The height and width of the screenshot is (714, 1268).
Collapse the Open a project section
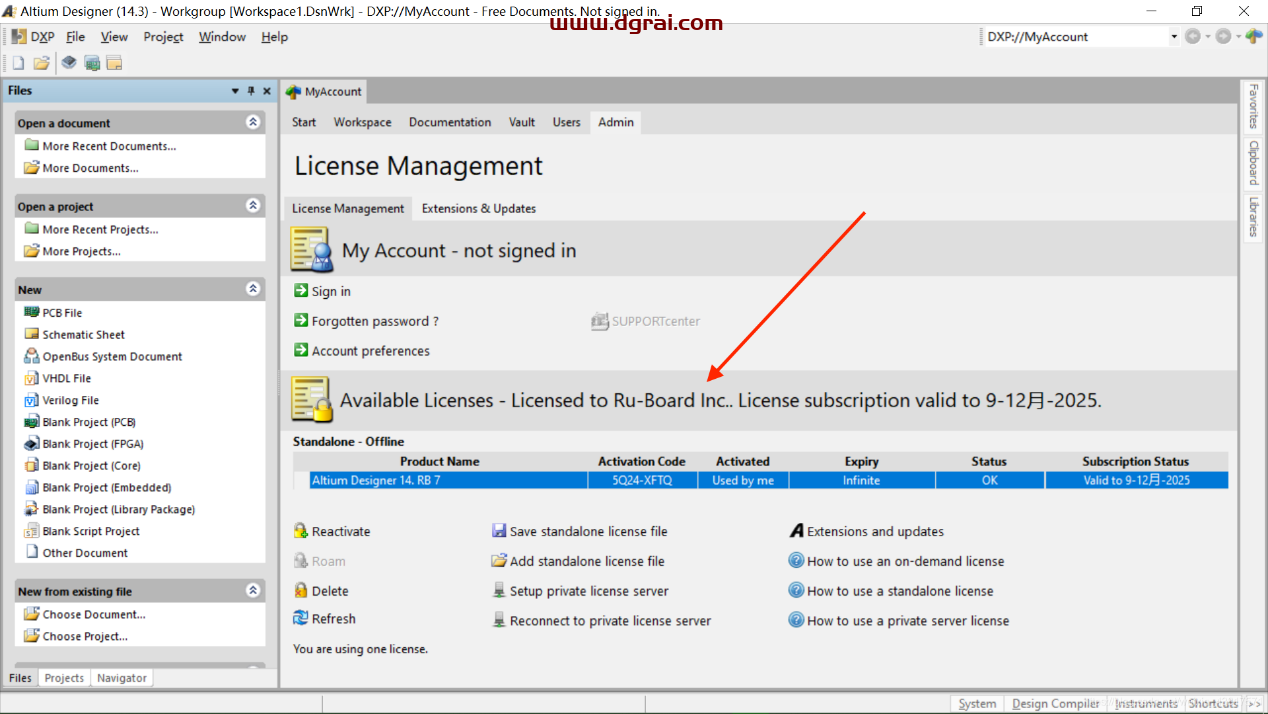pos(253,206)
